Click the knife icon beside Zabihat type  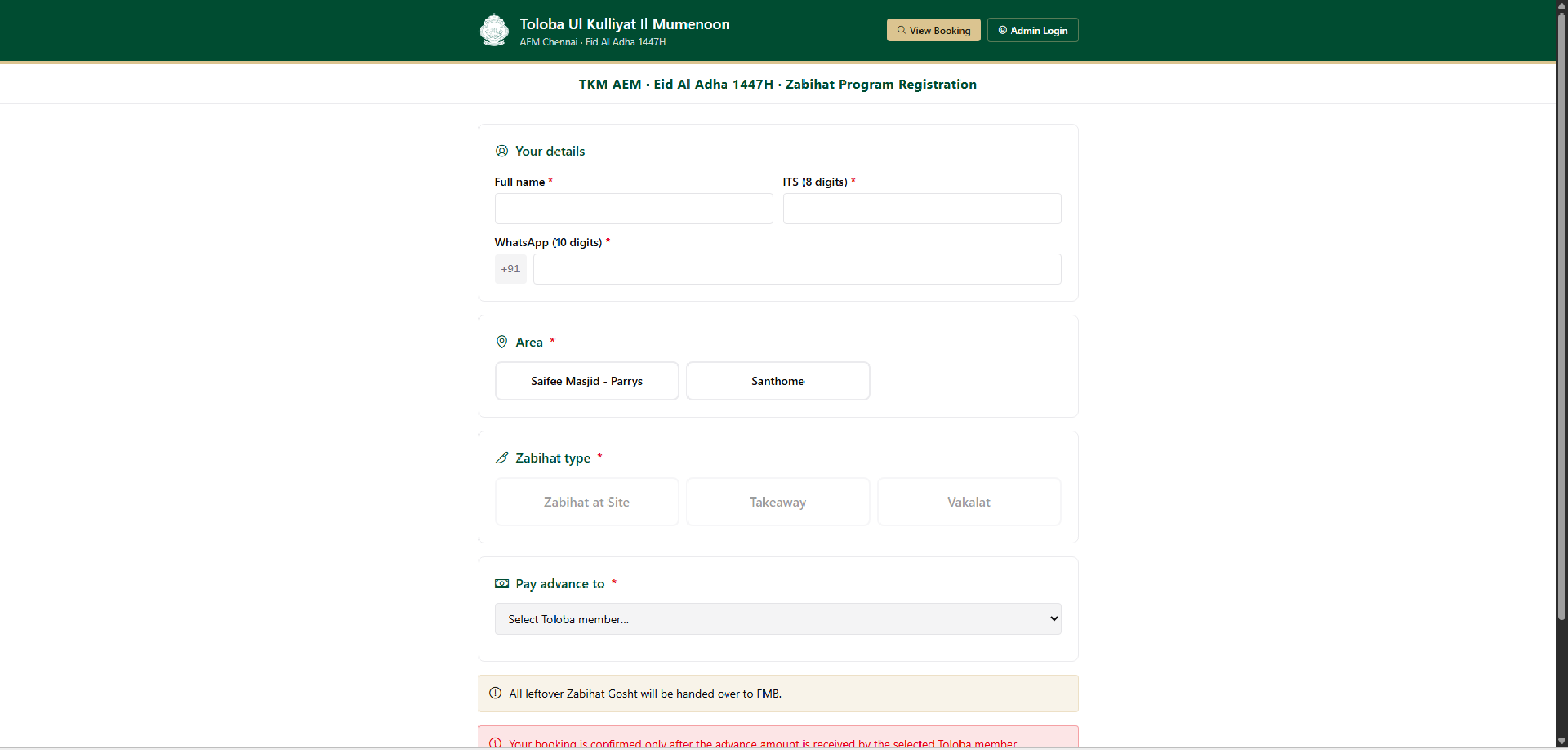coord(502,458)
